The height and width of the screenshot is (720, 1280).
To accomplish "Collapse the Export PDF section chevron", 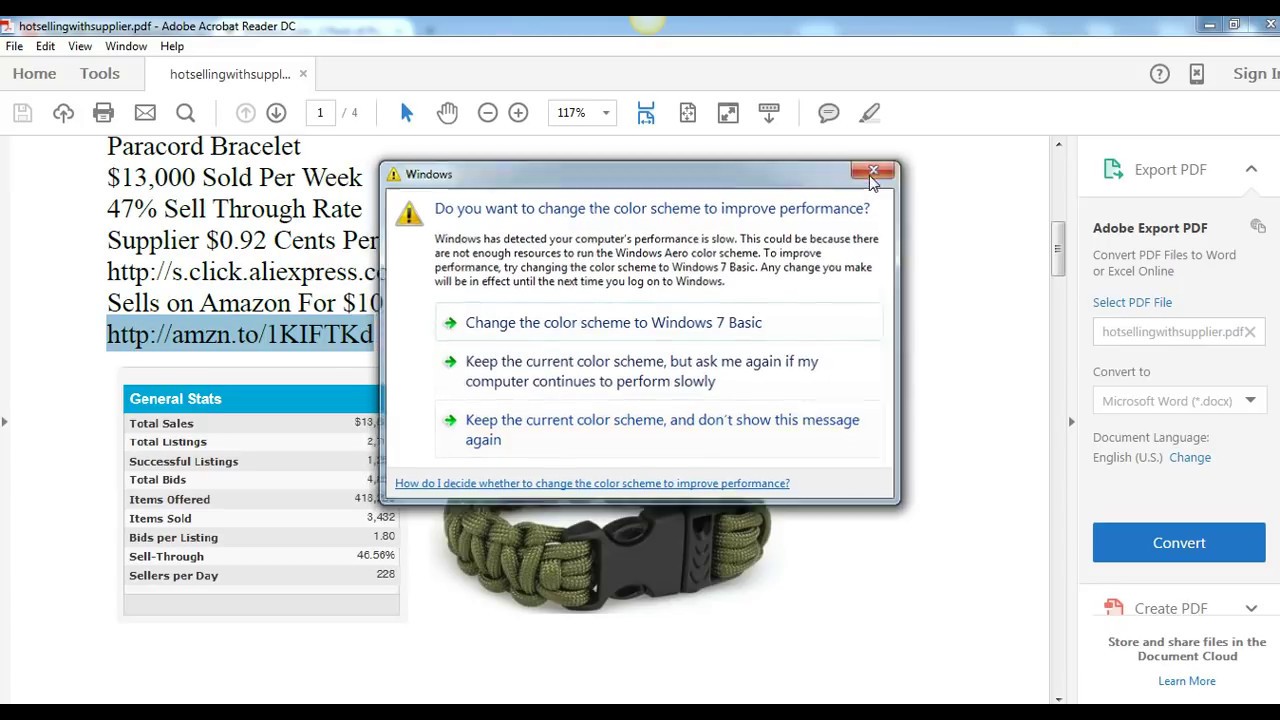I will tap(1251, 169).
